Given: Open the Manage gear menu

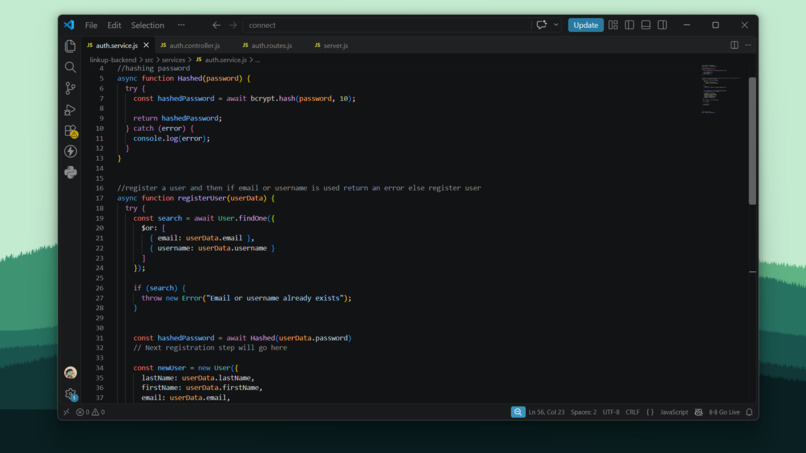Looking at the screenshot, I should pyautogui.click(x=71, y=394).
